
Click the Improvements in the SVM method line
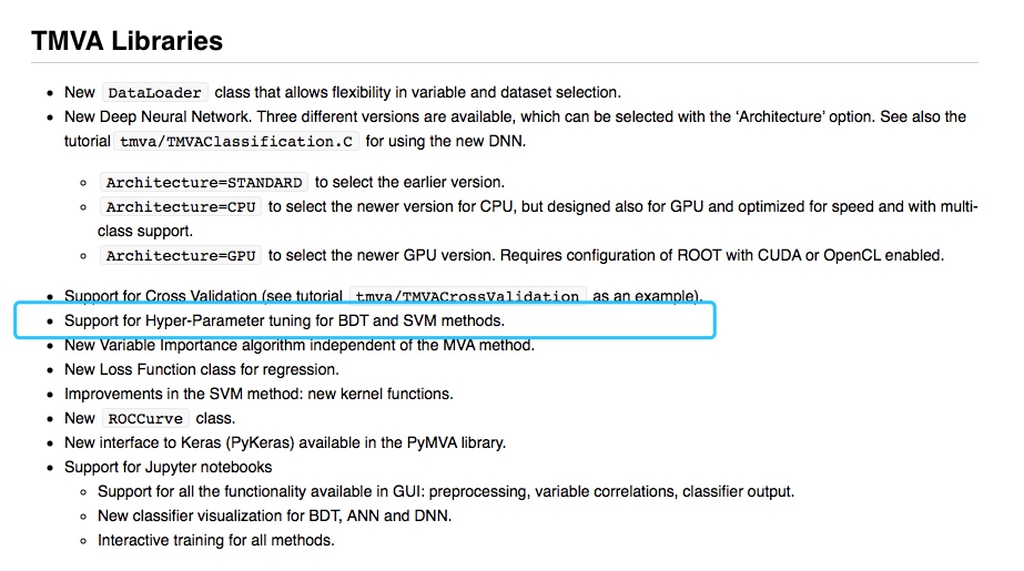pos(259,394)
